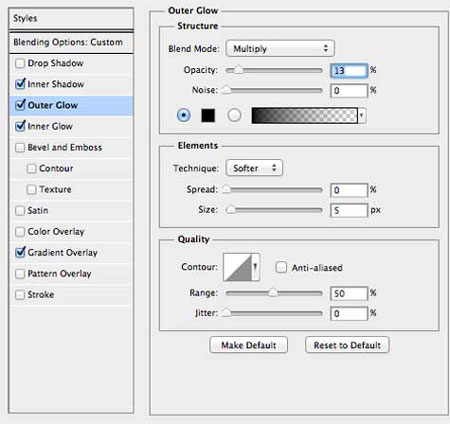Screen dimensions: 450x424
Task: Expand the contour picker arrow
Action: [255, 267]
